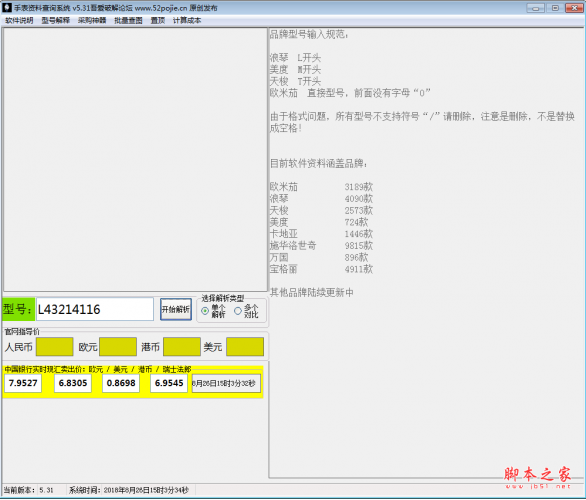
Task: Open the 计算成本 menu
Action: click(187, 21)
